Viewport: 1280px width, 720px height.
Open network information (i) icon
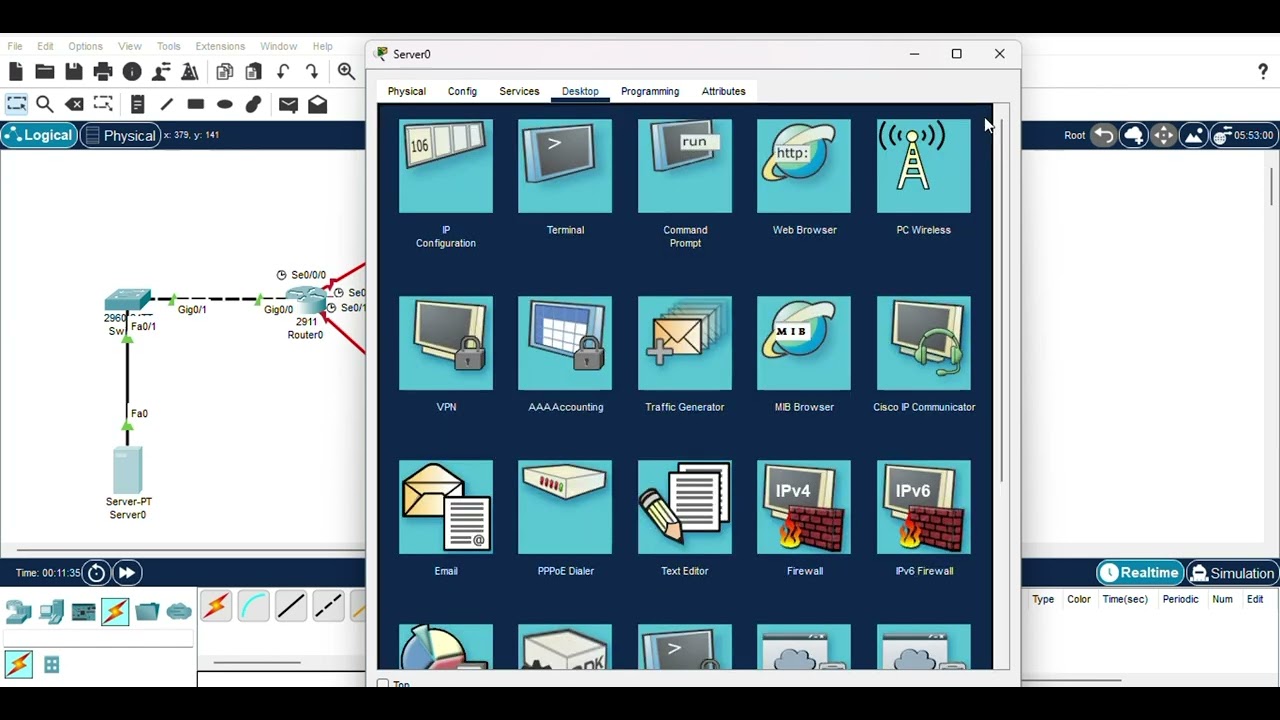click(x=132, y=71)
